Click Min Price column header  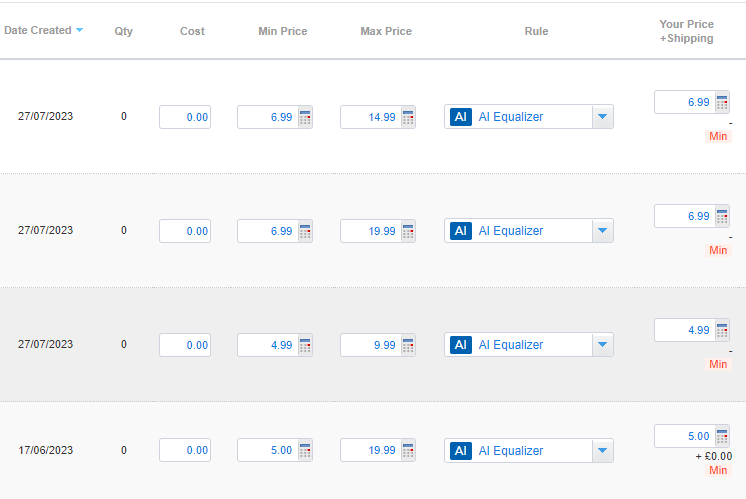283,31
